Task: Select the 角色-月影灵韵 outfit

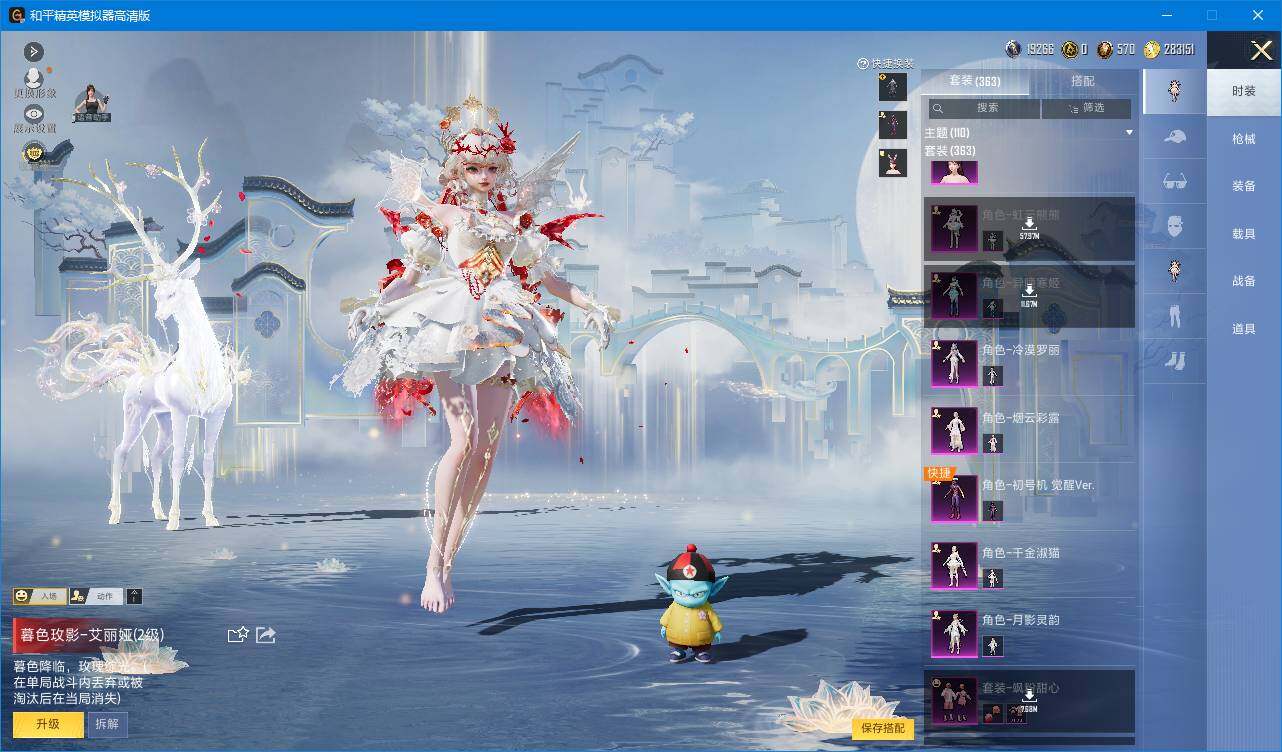Action: (1029, 633)
